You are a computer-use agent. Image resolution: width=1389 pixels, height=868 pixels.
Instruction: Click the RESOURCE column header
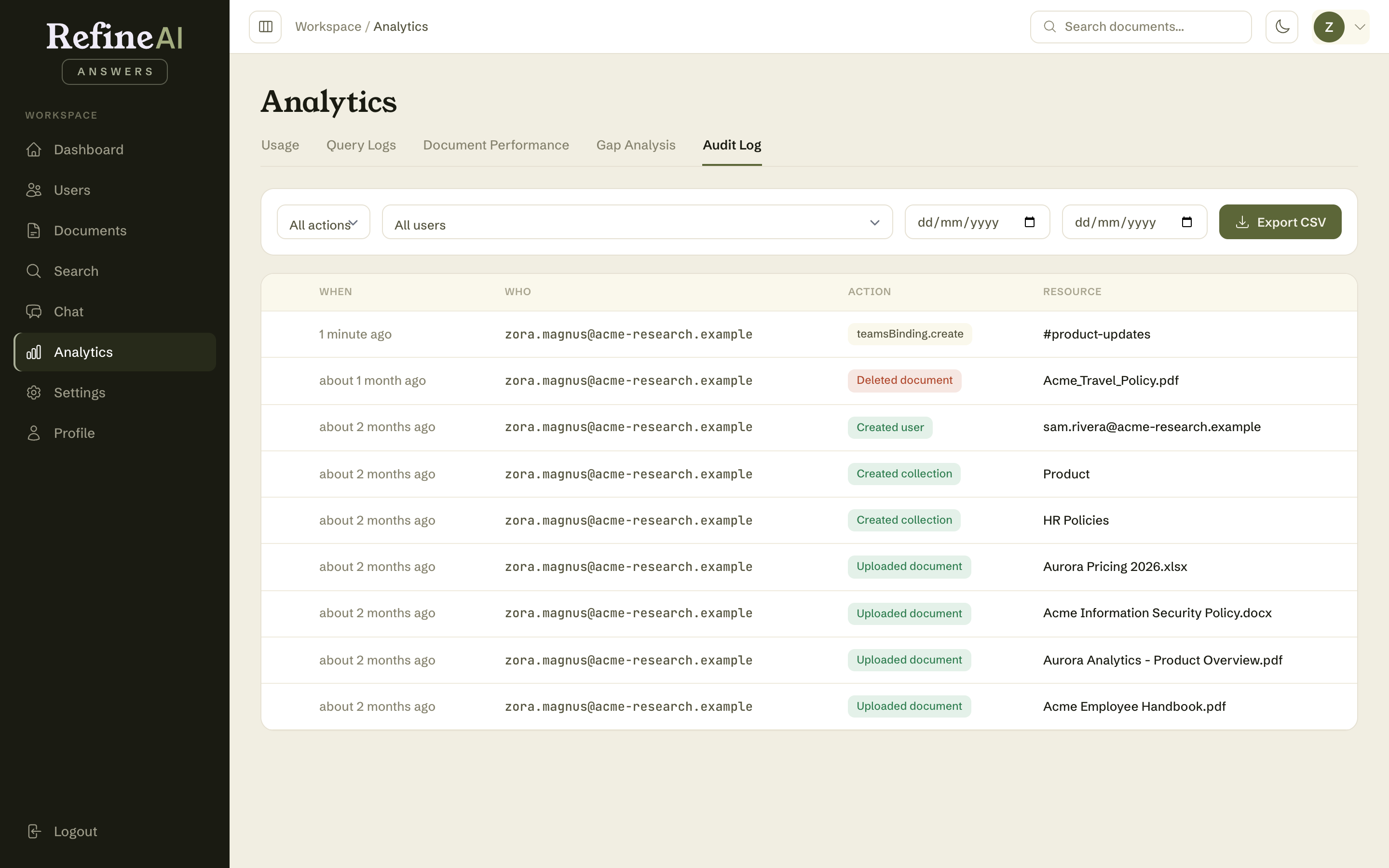pyautogui.click(x=1072, y=292)
